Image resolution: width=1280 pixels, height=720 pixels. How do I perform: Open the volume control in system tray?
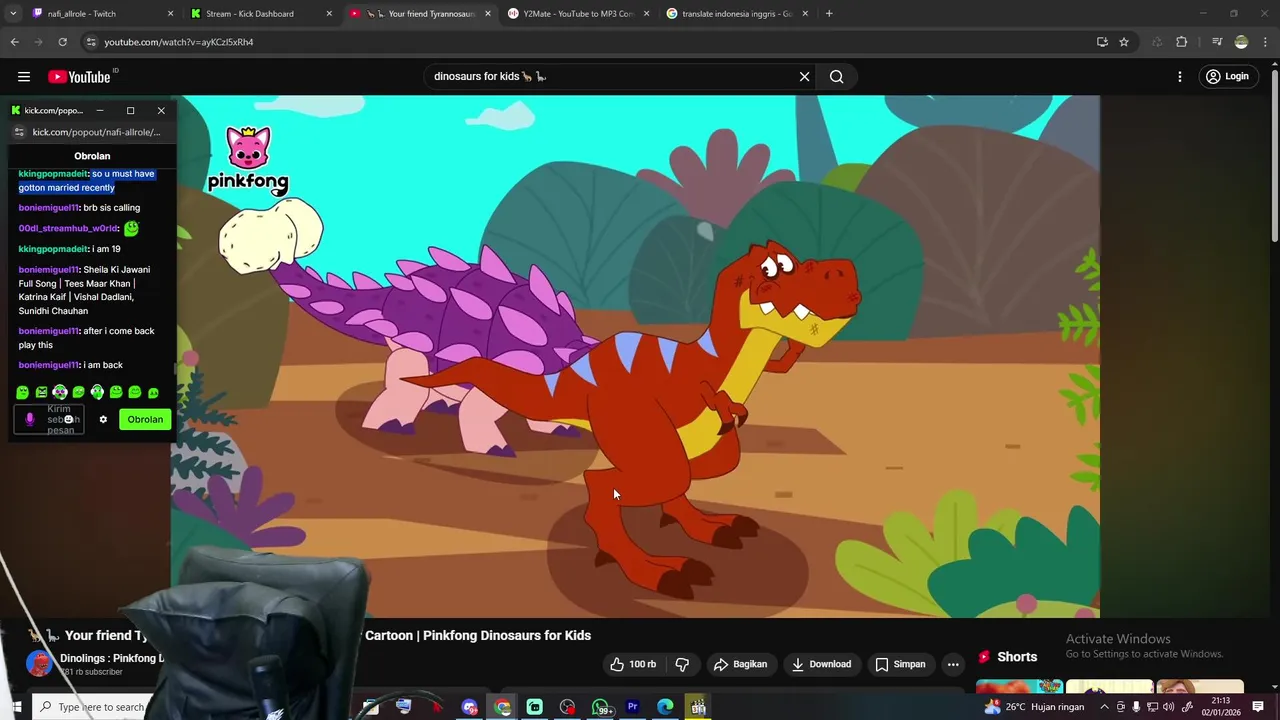[1168, 707]
